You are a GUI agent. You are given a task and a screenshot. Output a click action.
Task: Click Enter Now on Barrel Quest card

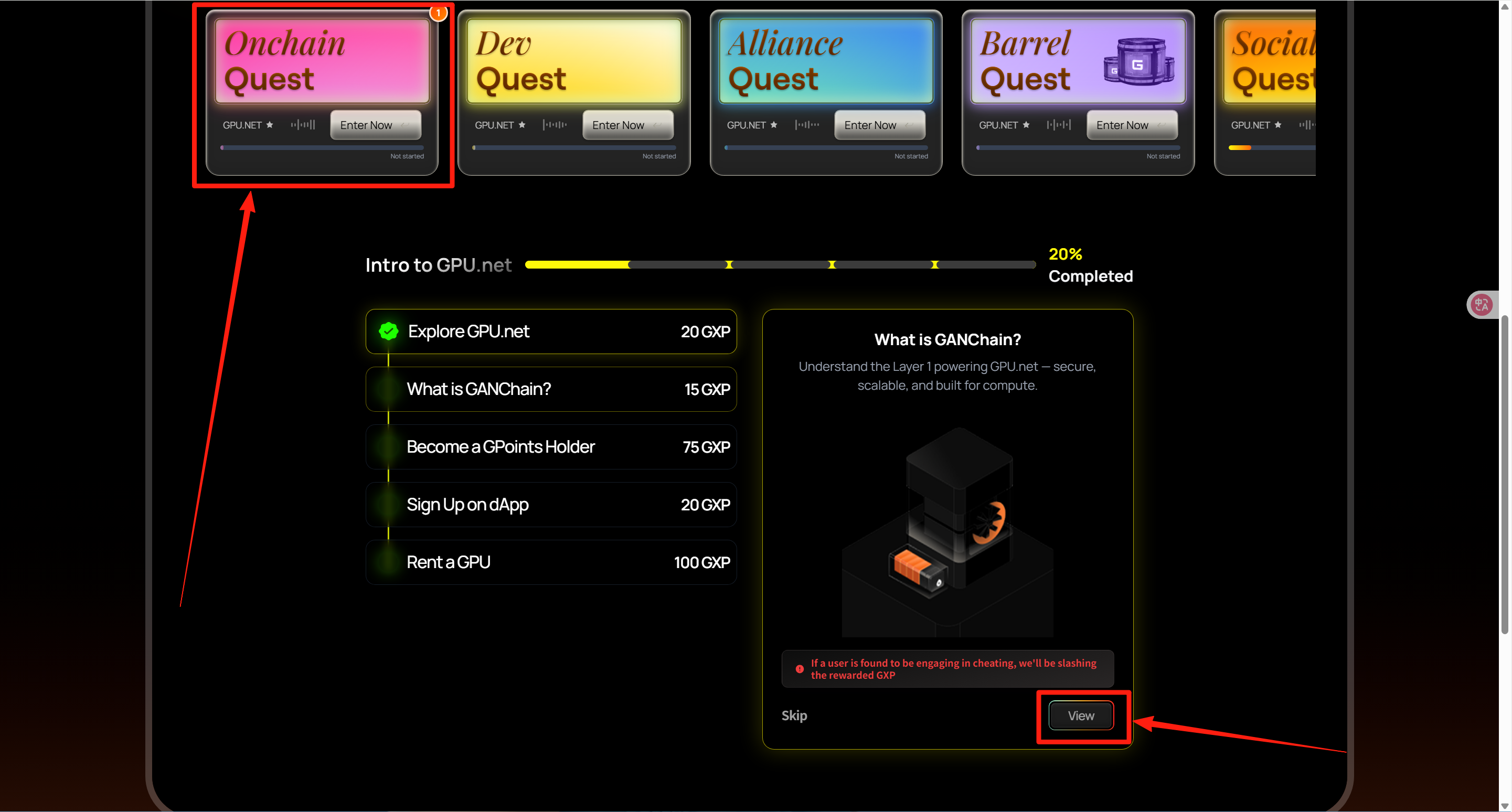click(1132, 125)
